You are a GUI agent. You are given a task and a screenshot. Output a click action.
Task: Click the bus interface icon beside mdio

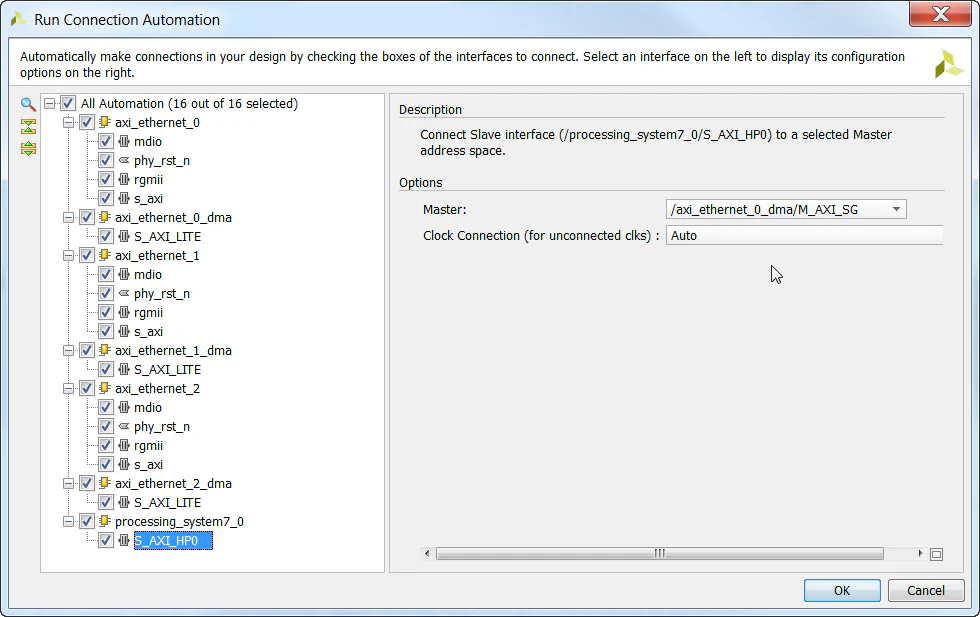(x=126, y=141)
